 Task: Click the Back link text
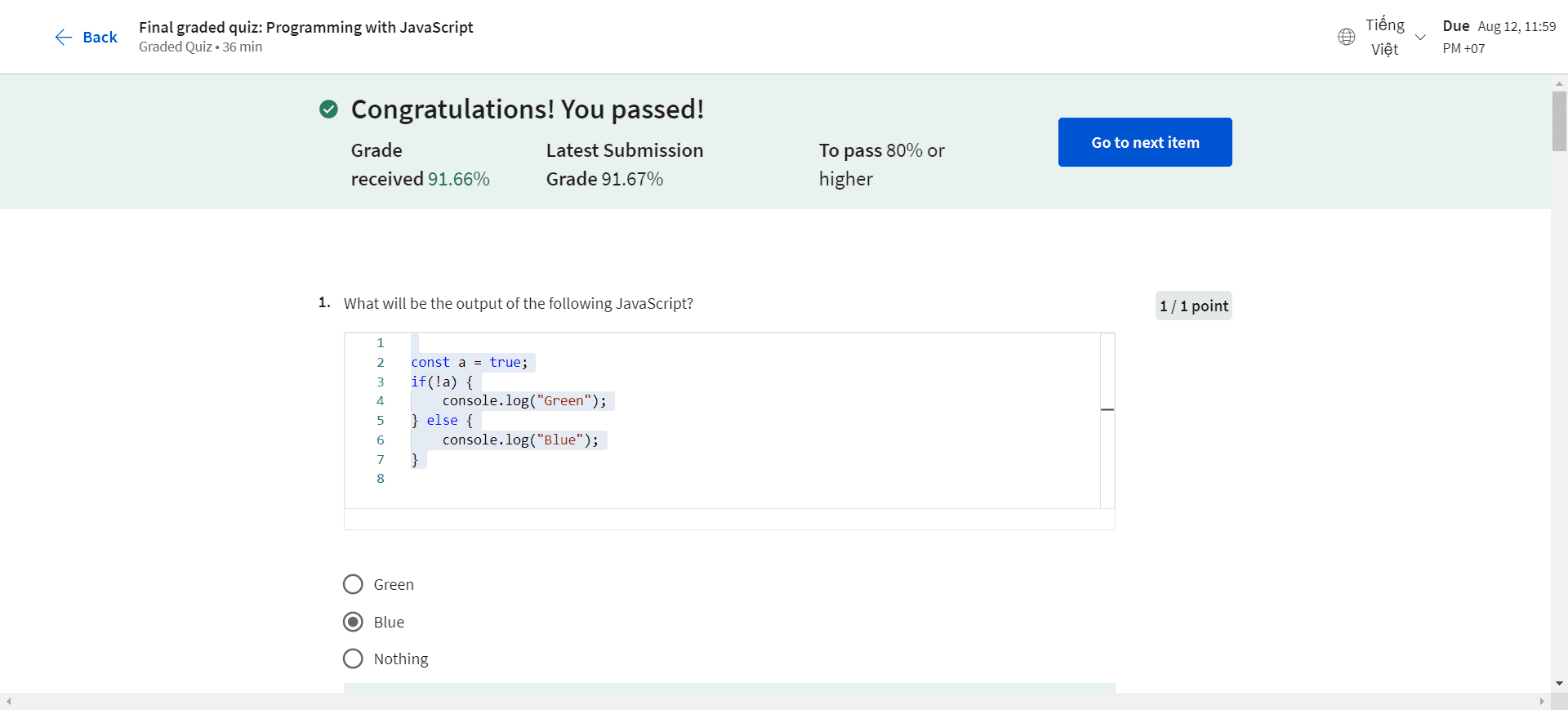tap(100, 37)
